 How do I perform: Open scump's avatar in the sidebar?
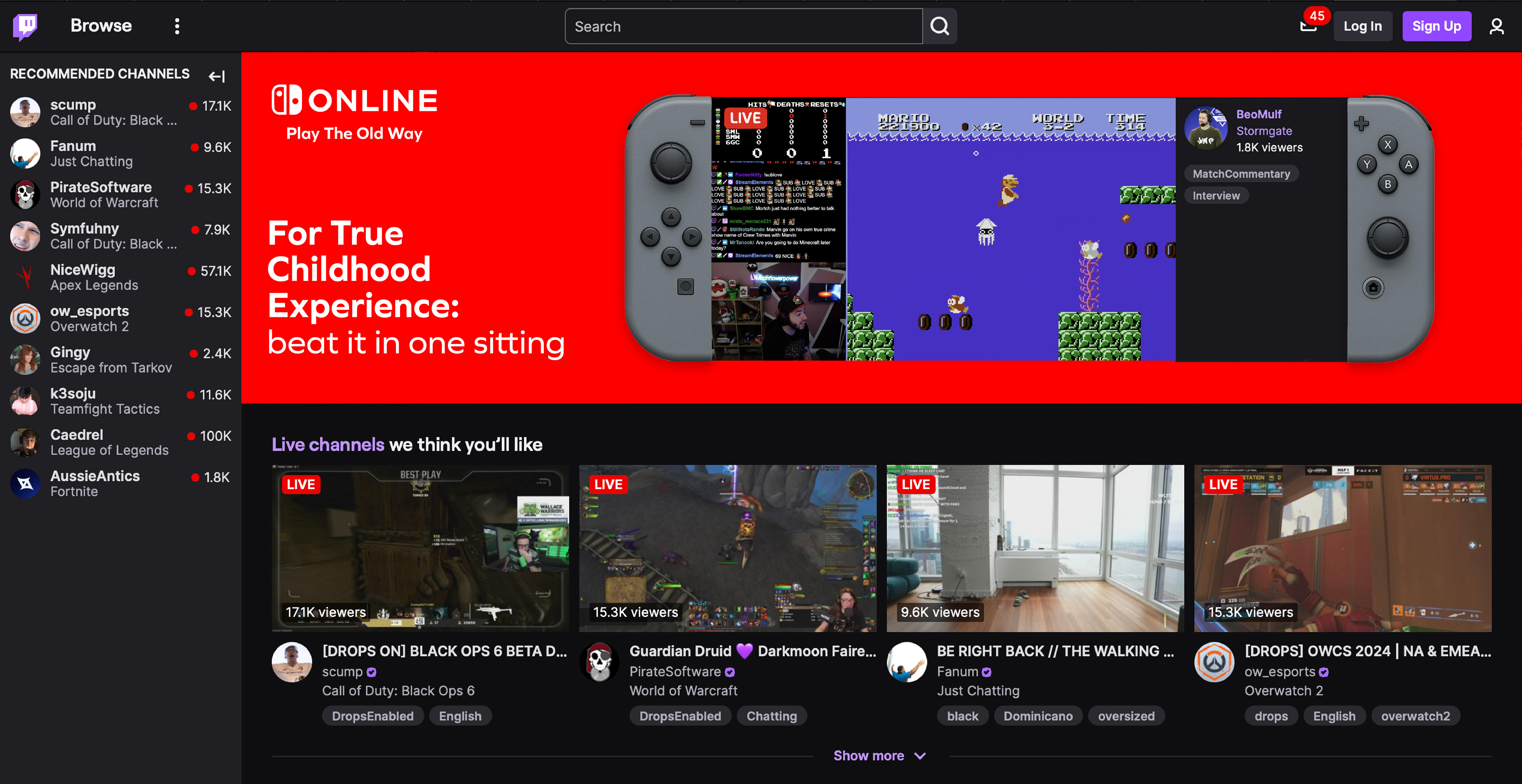click(x=25, y=112)
